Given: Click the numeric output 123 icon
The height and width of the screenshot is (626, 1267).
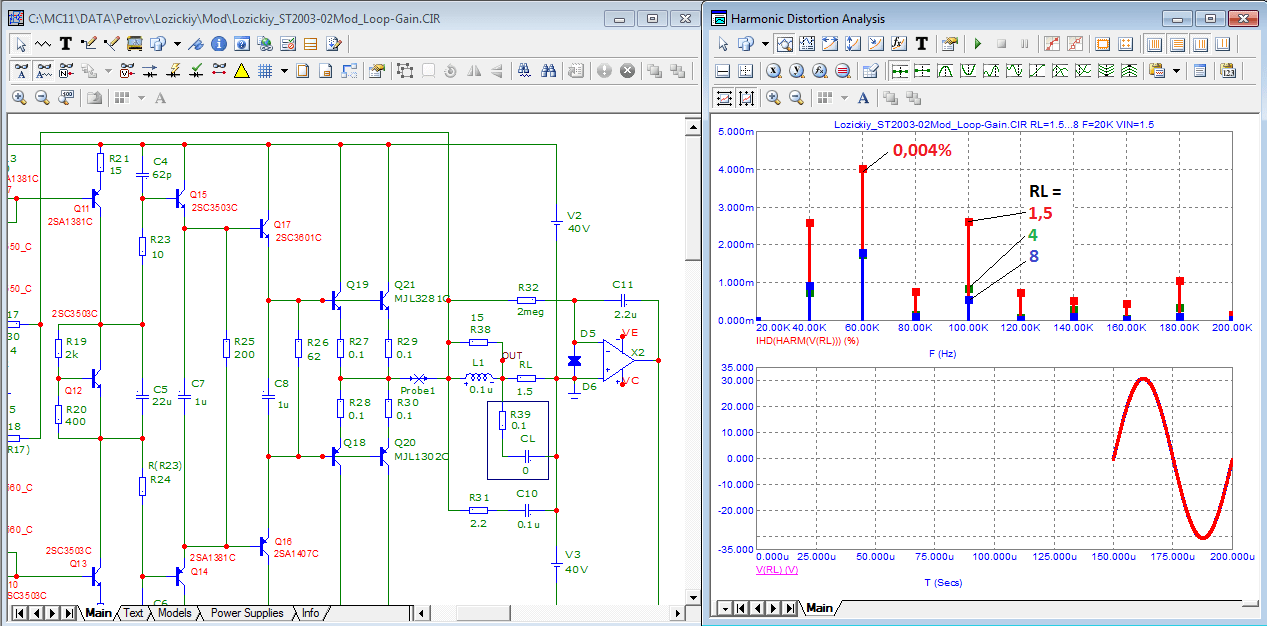Looking at the screenshot, I should (1228, 71).
